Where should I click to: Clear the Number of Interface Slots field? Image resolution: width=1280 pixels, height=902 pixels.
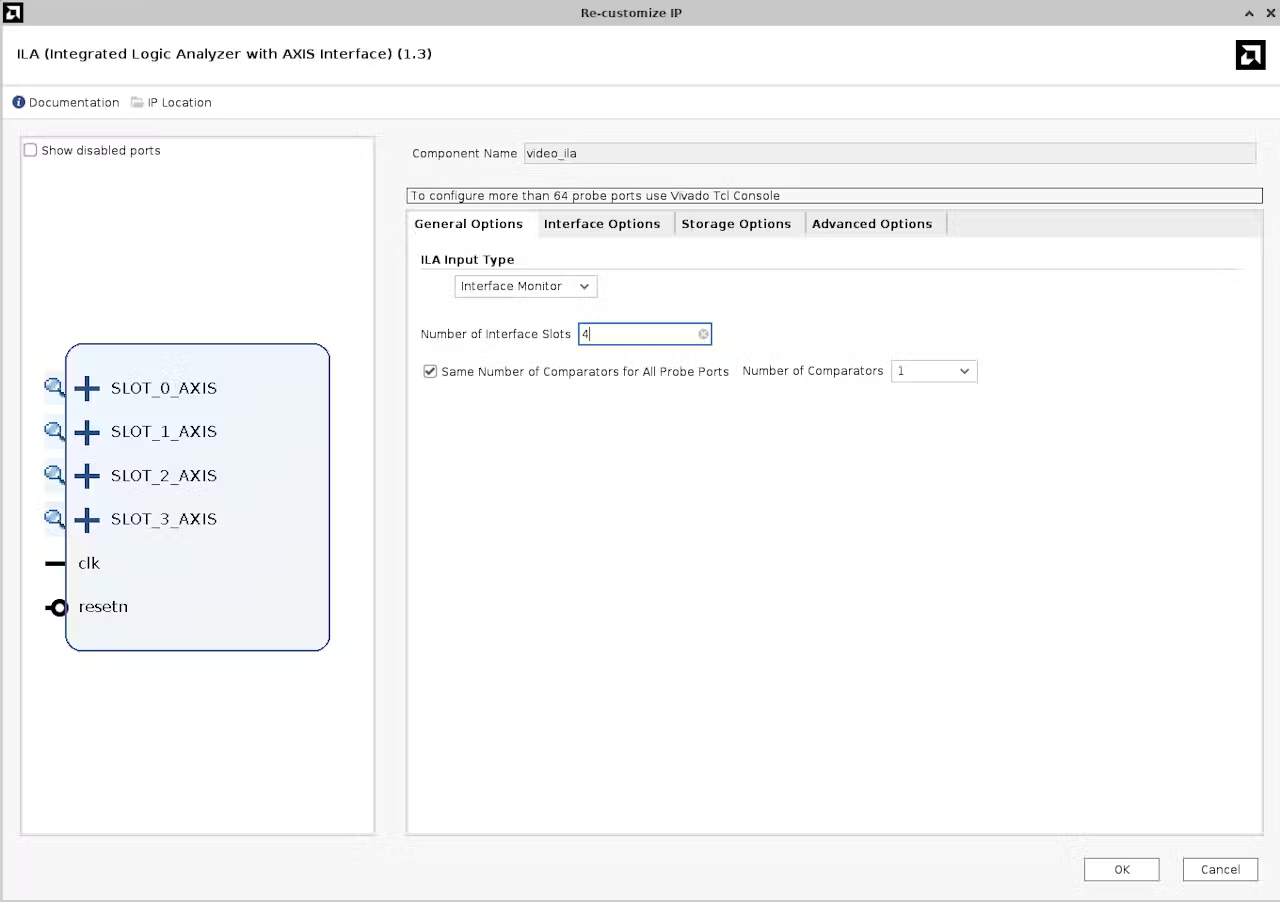click(x=703, y=334)
